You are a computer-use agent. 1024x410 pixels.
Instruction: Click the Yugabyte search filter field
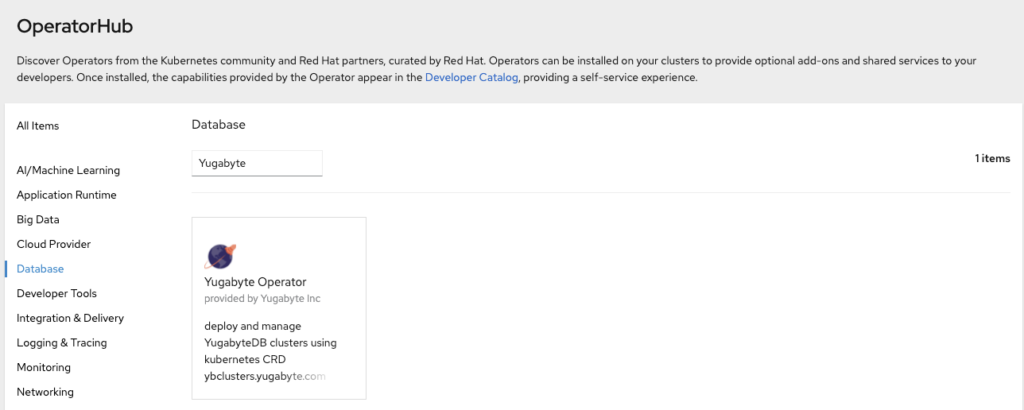tap(257, 163)
